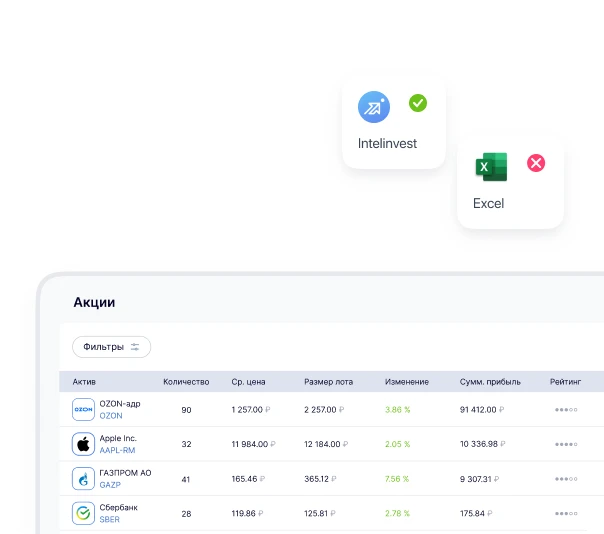Sort by Количество column header

pyautogui.click(x=186, y=382)
